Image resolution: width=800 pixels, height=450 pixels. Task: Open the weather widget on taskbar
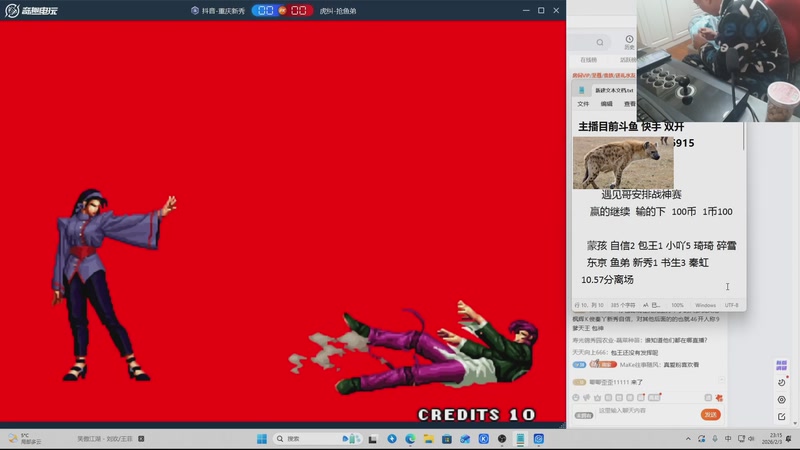(25, 439)
